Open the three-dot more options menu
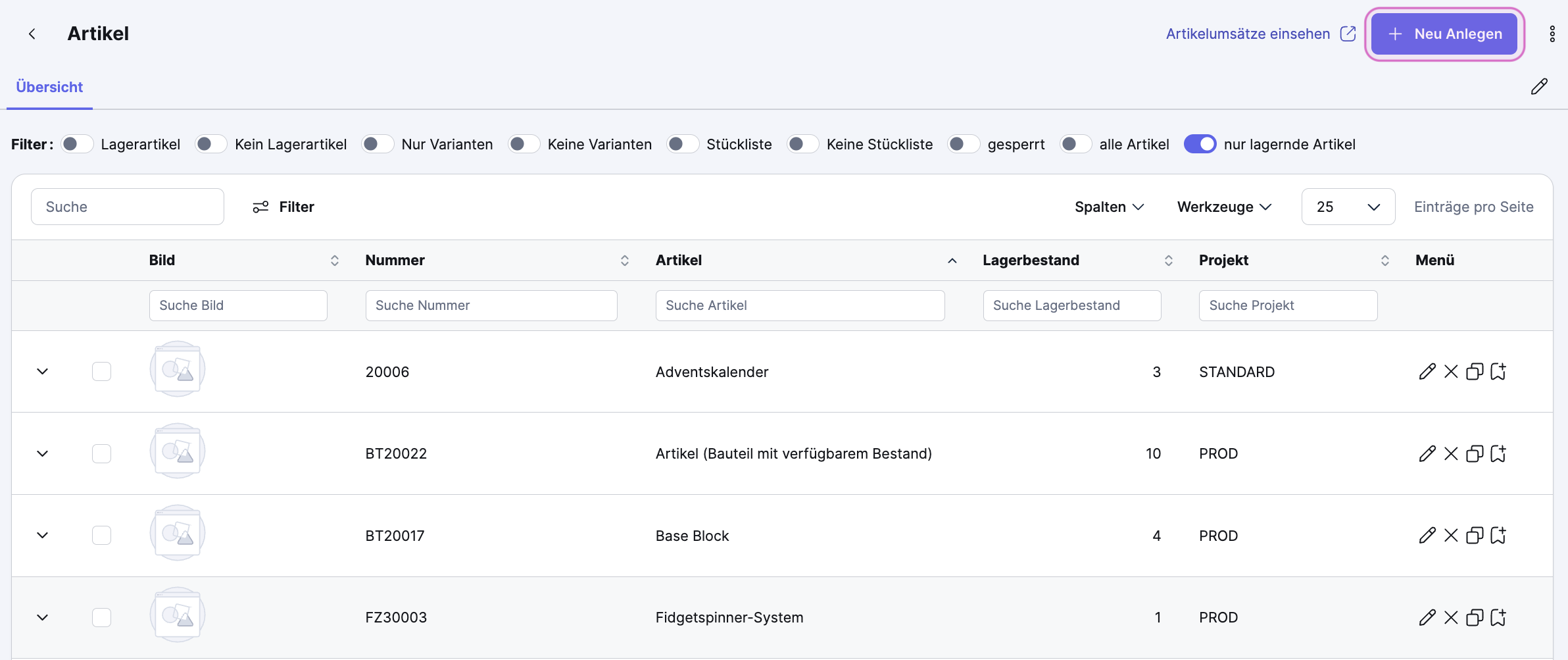 coord(1552,34)
